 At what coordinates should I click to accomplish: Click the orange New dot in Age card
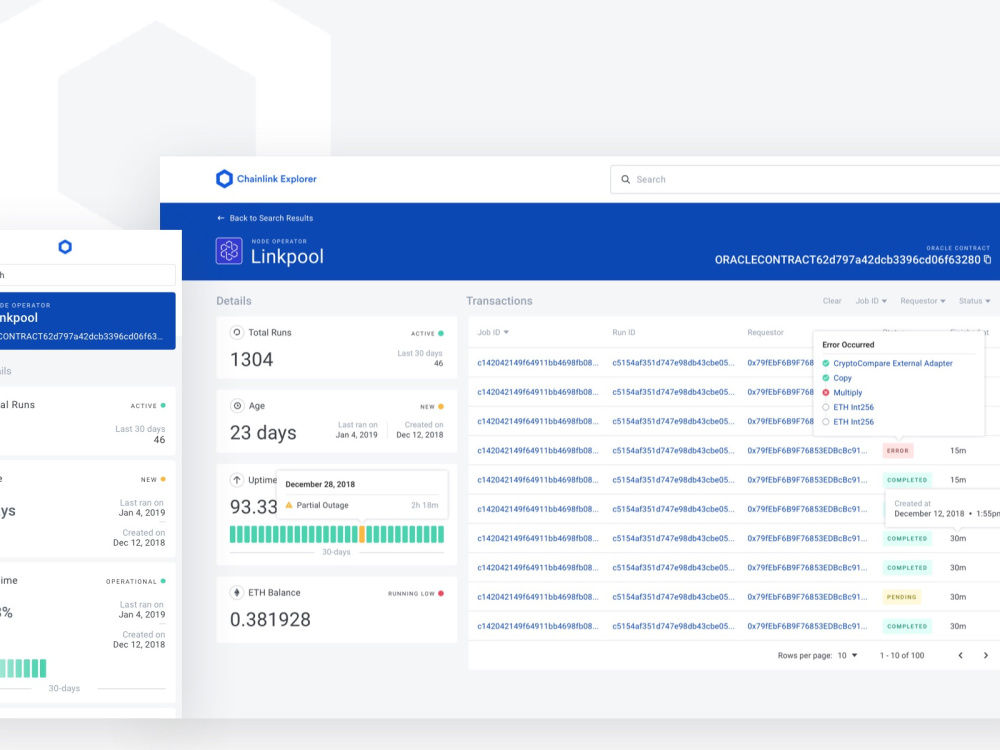click(x=441, y=406)
